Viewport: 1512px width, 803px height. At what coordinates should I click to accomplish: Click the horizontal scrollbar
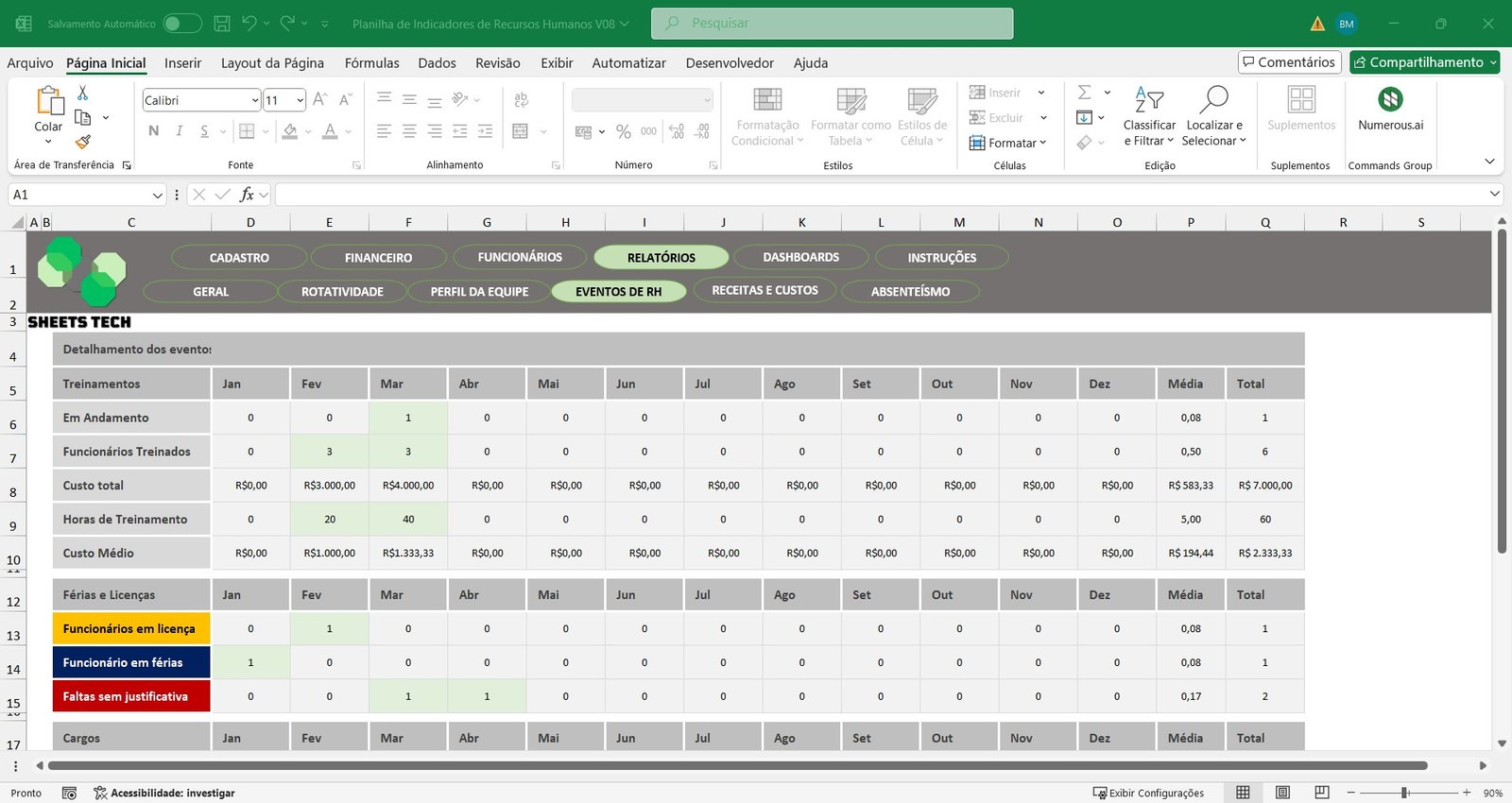pyautogui.click(x=737, y=765)
